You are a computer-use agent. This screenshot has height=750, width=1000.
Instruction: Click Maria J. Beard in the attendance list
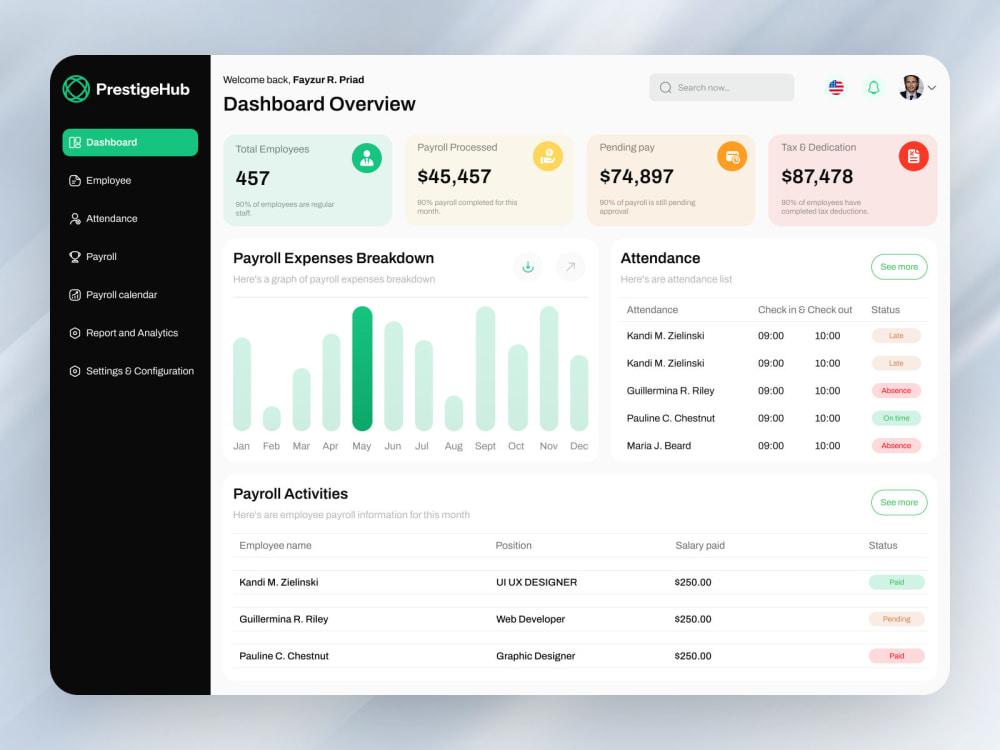(x=659, y=446)
